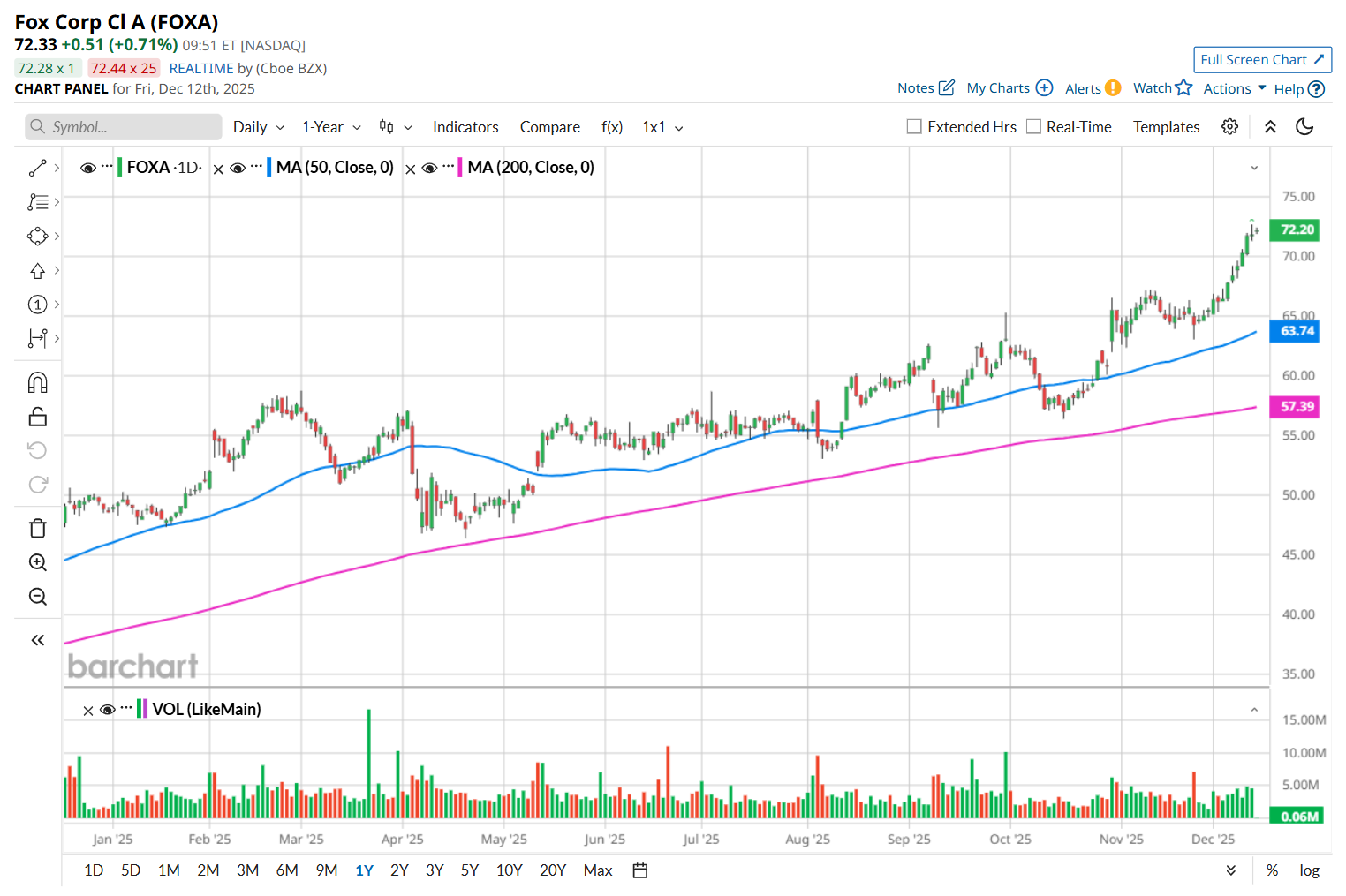Click the Templates button
This screenshot has height=896, width=1346.
click(x=1166, y=127)
